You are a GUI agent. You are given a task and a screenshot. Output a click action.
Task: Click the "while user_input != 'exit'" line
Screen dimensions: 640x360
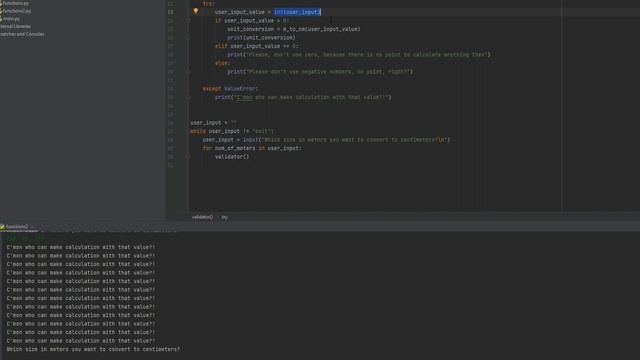click(x=232, y=131)
